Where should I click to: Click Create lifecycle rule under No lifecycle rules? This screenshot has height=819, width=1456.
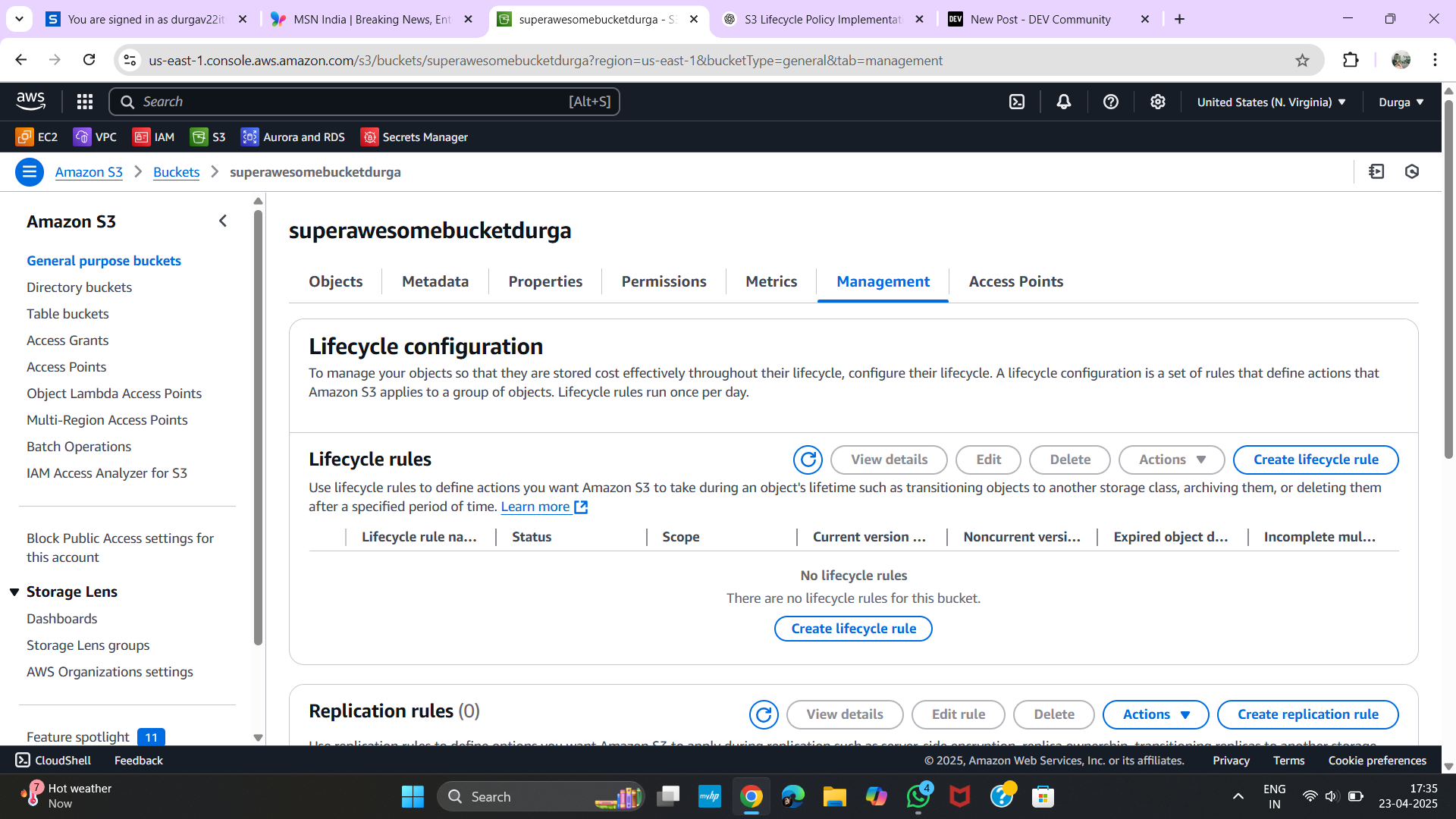tap(853, 629)
